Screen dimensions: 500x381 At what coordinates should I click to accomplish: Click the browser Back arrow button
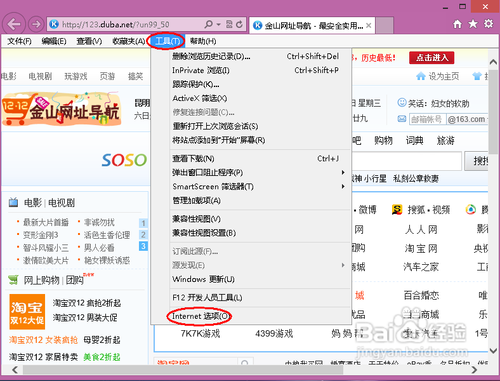pos(14,24)
